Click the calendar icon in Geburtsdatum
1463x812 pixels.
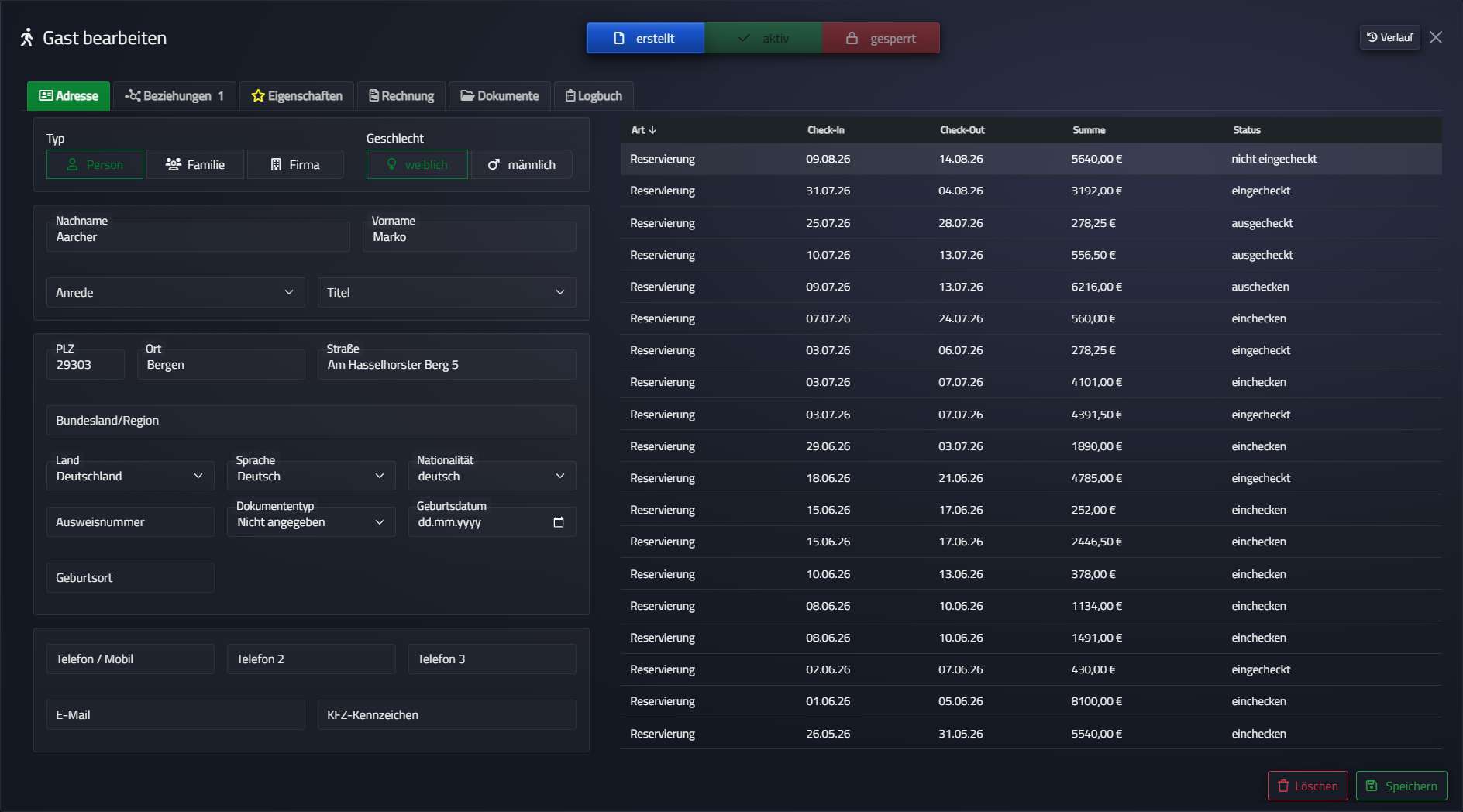[x=558, y=522]
